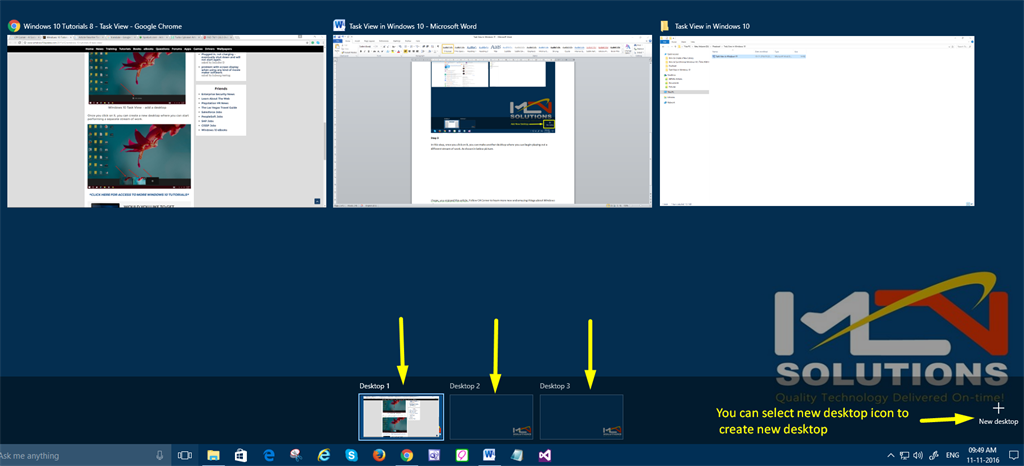Click the Word icon beside window title
The width and height of the screenshot is (1024, 466).
click(x=339, y=26)
